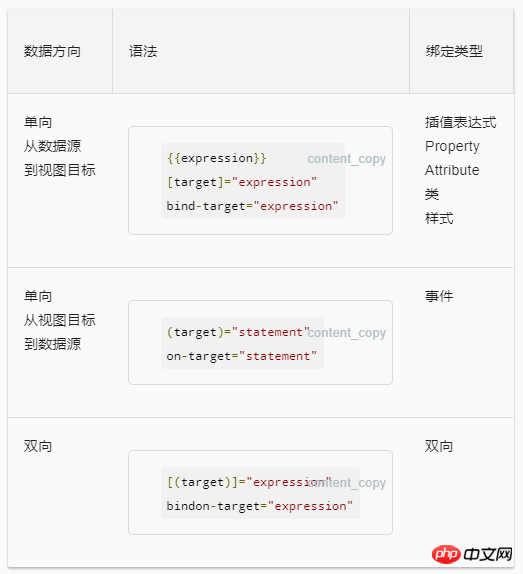Select on-target="statement" code line

[242, 356]
